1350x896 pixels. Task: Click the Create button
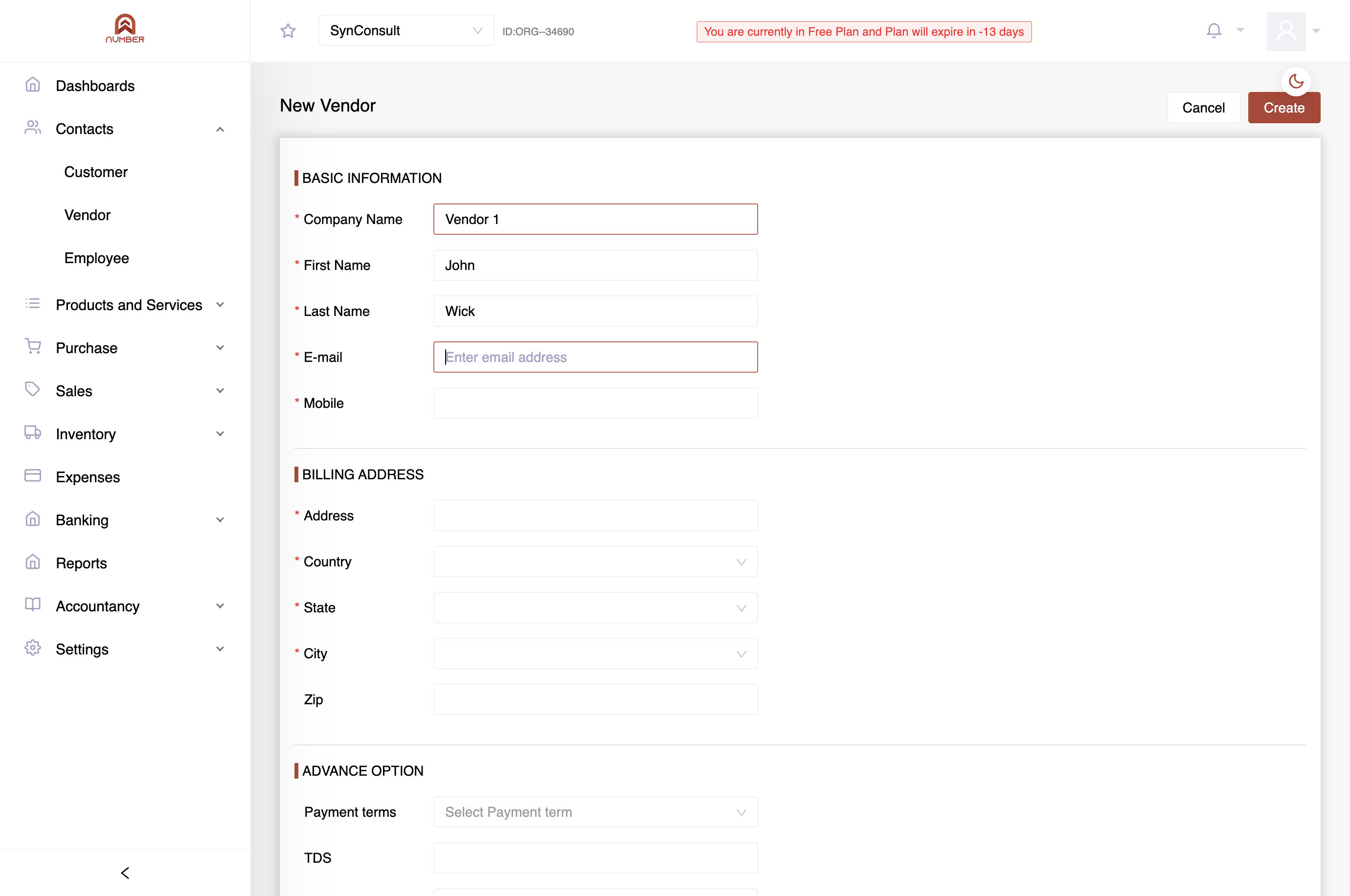pyautogui.click(x=1284, y=108)
